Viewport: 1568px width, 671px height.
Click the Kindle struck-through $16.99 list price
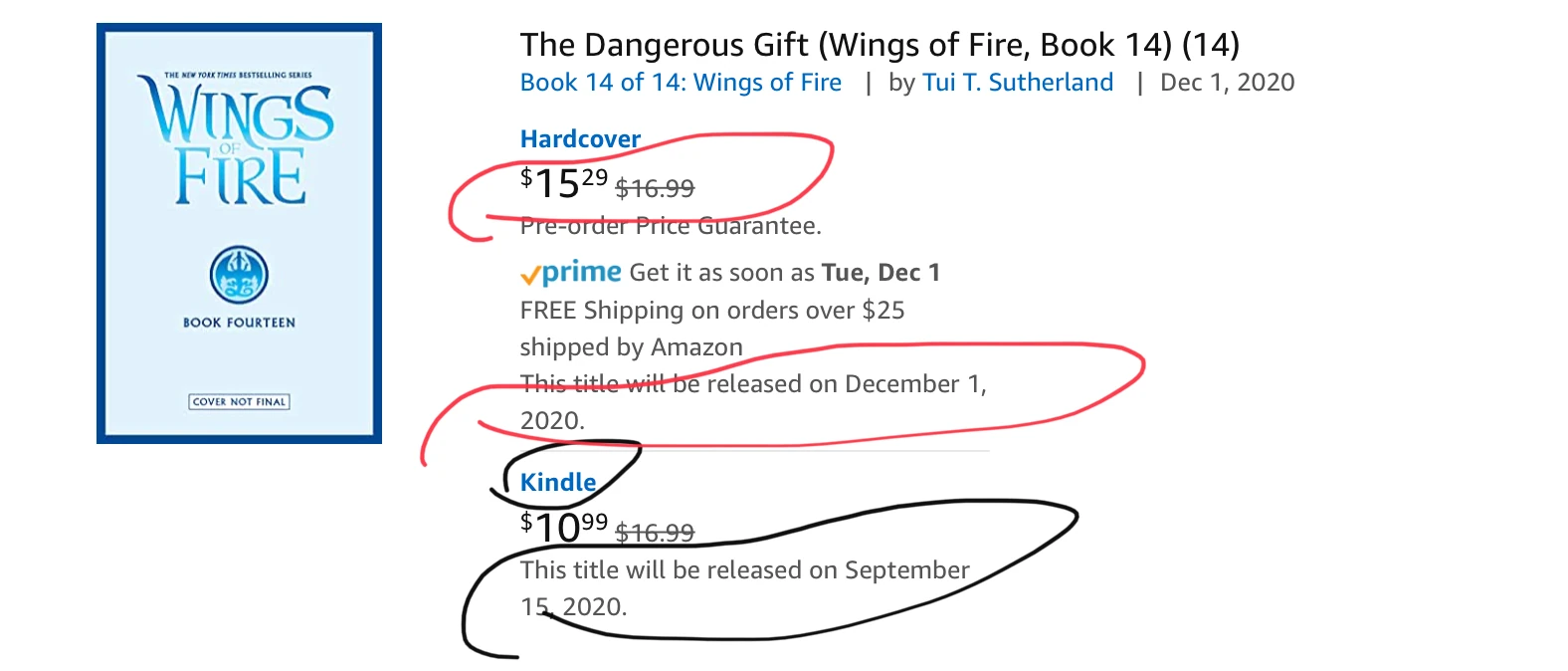point(655,534)
